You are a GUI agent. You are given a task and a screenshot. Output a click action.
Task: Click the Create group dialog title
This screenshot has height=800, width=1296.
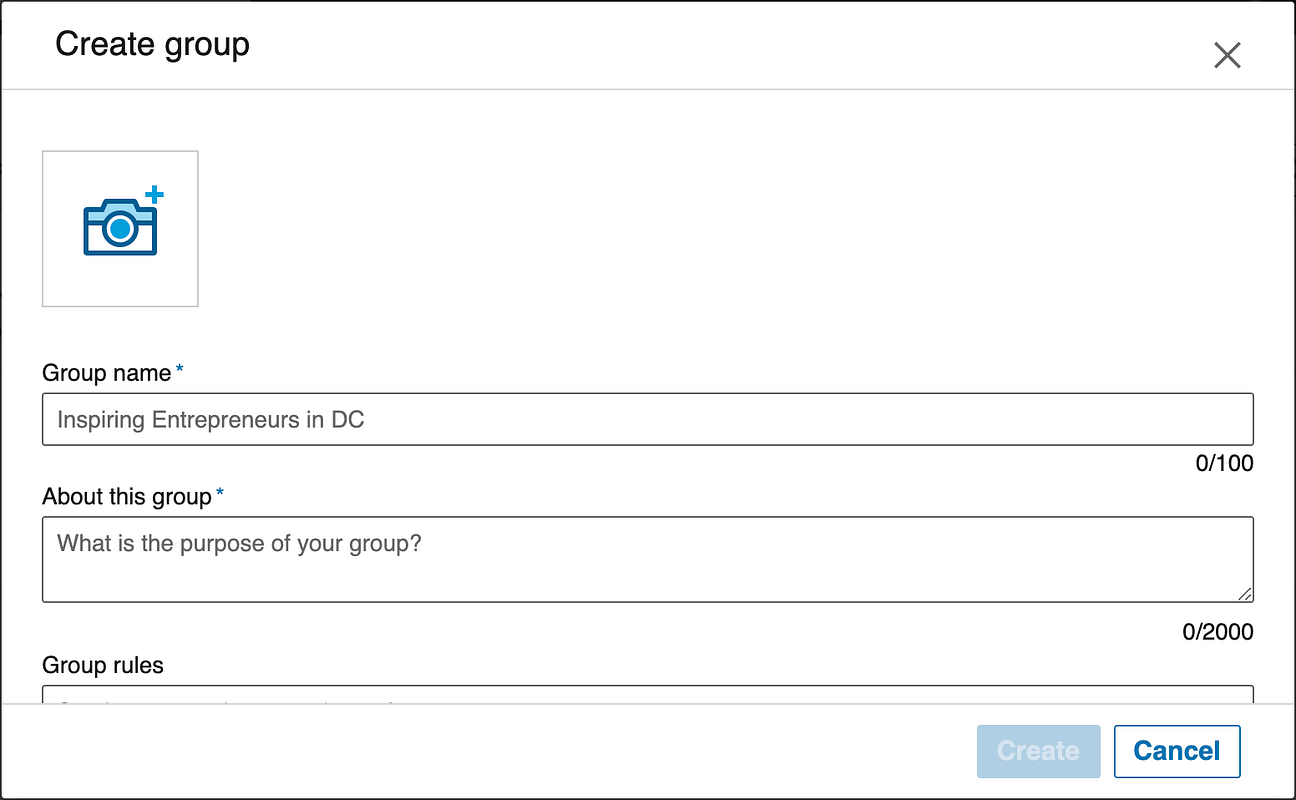pos(152,44)
